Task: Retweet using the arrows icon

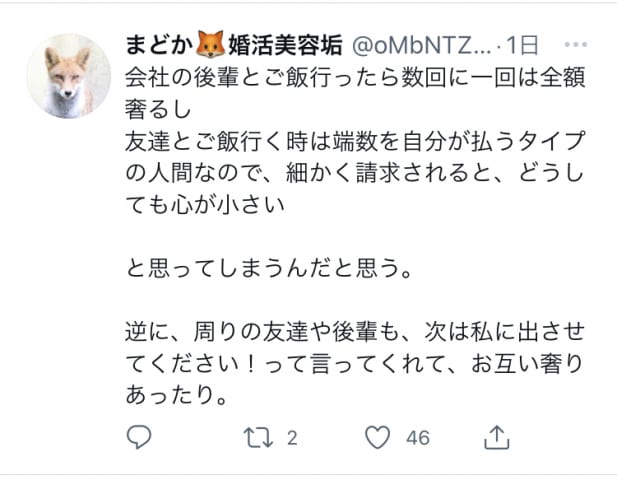Action: 258,438
